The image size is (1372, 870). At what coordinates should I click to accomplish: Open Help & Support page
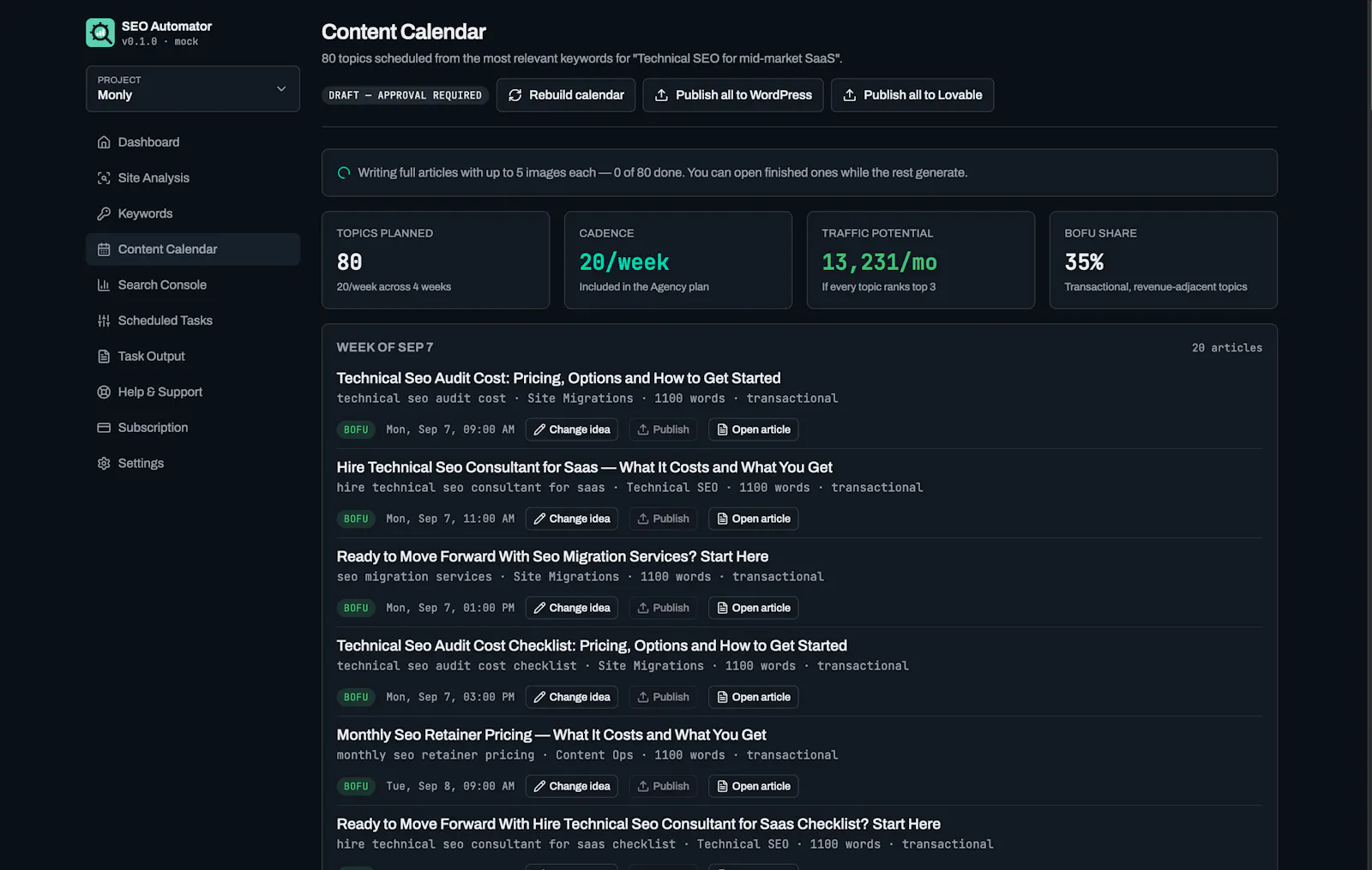point(193,392)
